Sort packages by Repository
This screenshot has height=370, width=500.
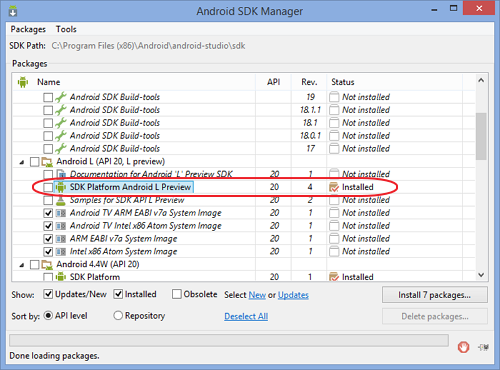coord(118,315)
